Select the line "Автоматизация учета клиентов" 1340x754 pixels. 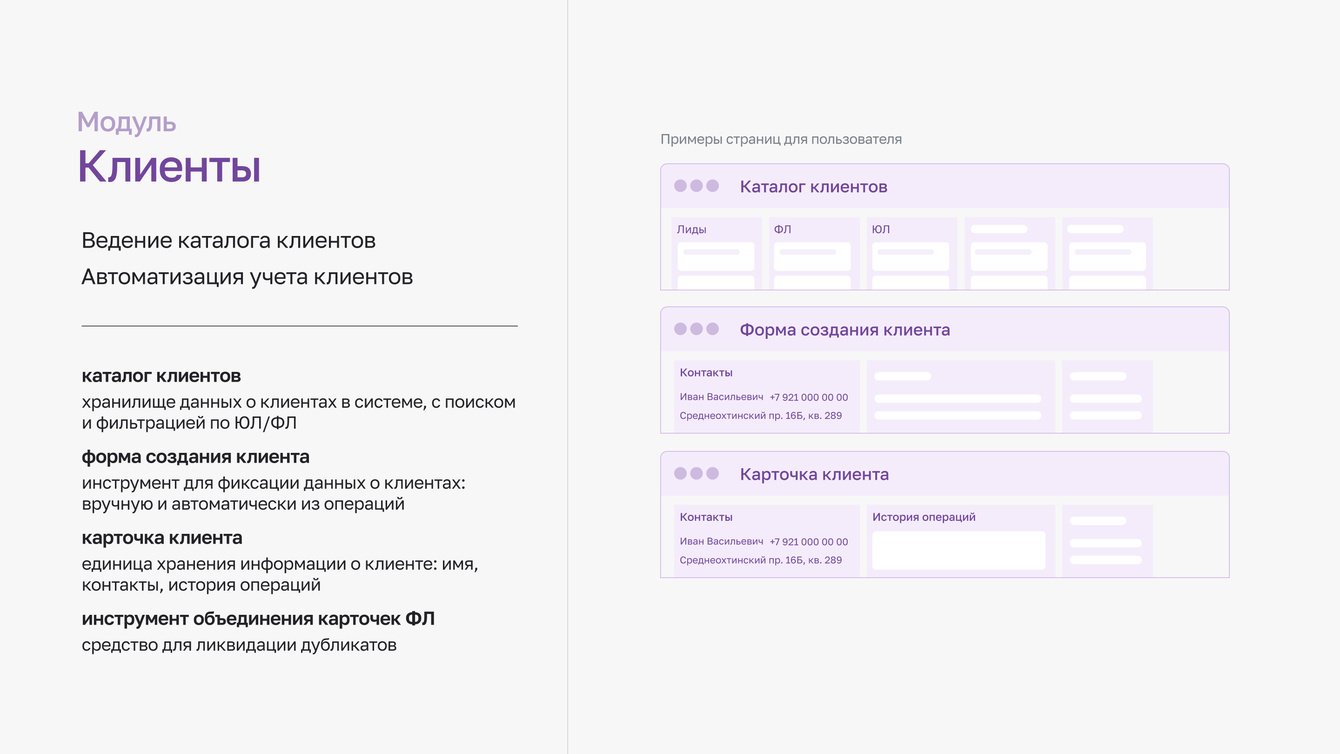247,277
